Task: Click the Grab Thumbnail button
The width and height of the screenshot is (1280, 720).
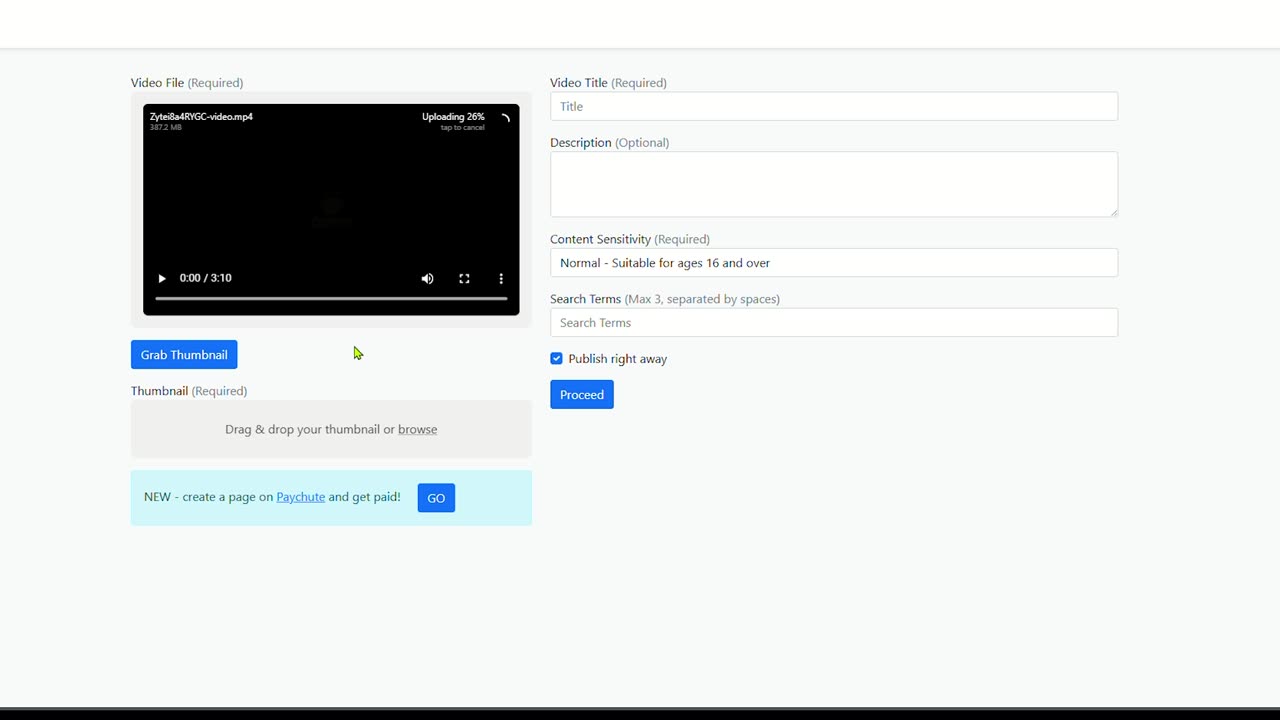Action: pos(184,355)
